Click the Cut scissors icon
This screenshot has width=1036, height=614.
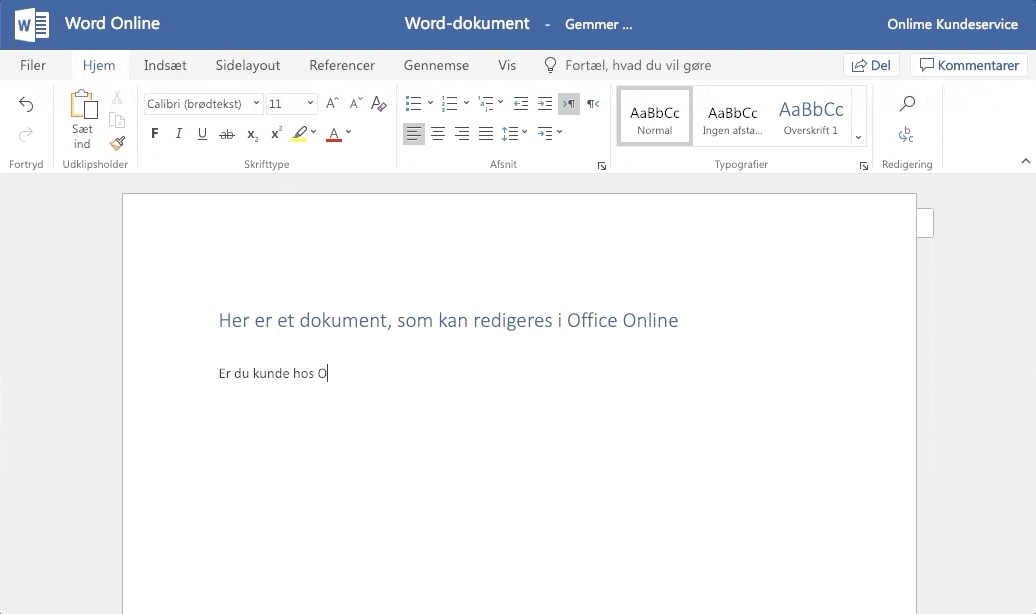point(117,97)
